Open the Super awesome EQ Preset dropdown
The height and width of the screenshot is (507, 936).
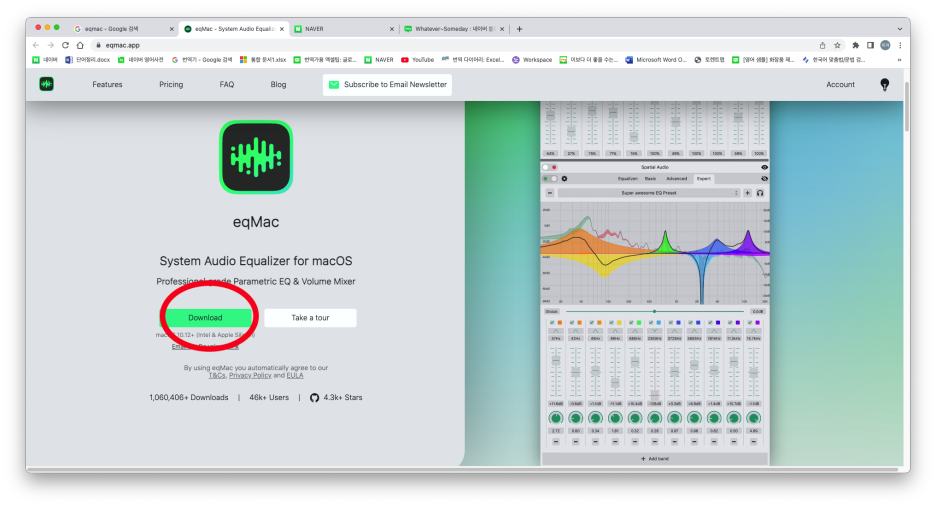[x=649, y=193]
